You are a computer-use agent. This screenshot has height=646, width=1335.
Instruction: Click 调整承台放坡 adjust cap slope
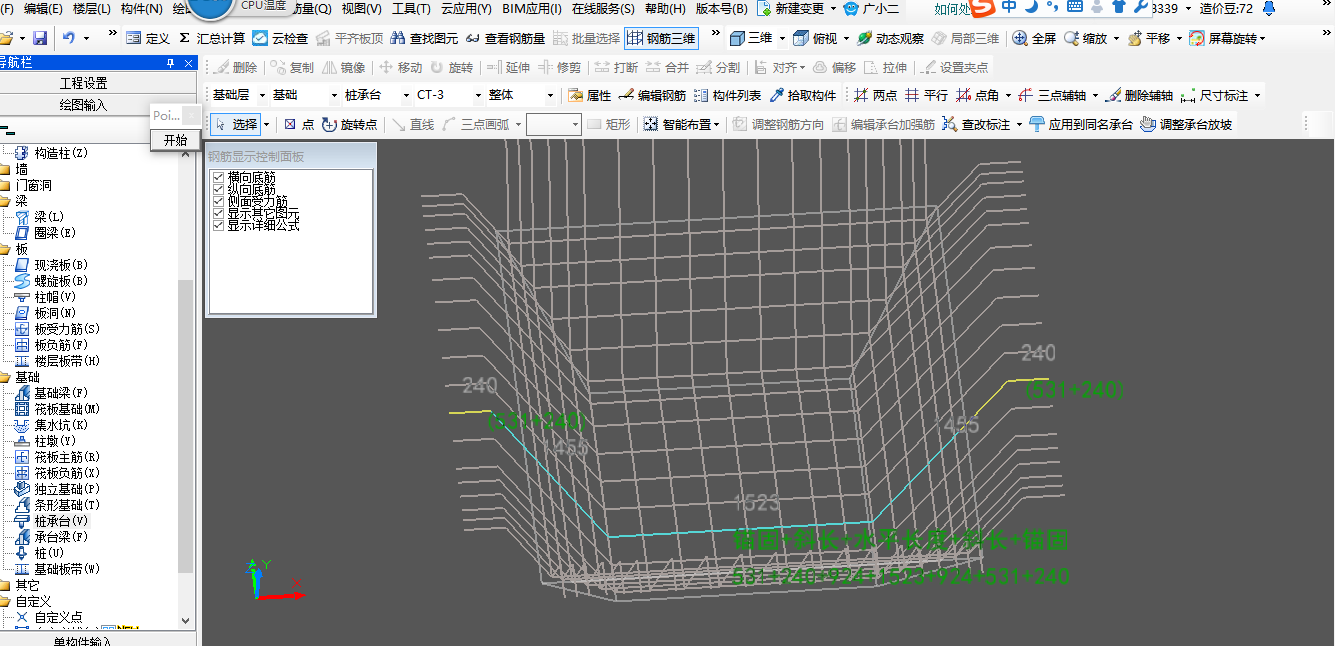1186,125
